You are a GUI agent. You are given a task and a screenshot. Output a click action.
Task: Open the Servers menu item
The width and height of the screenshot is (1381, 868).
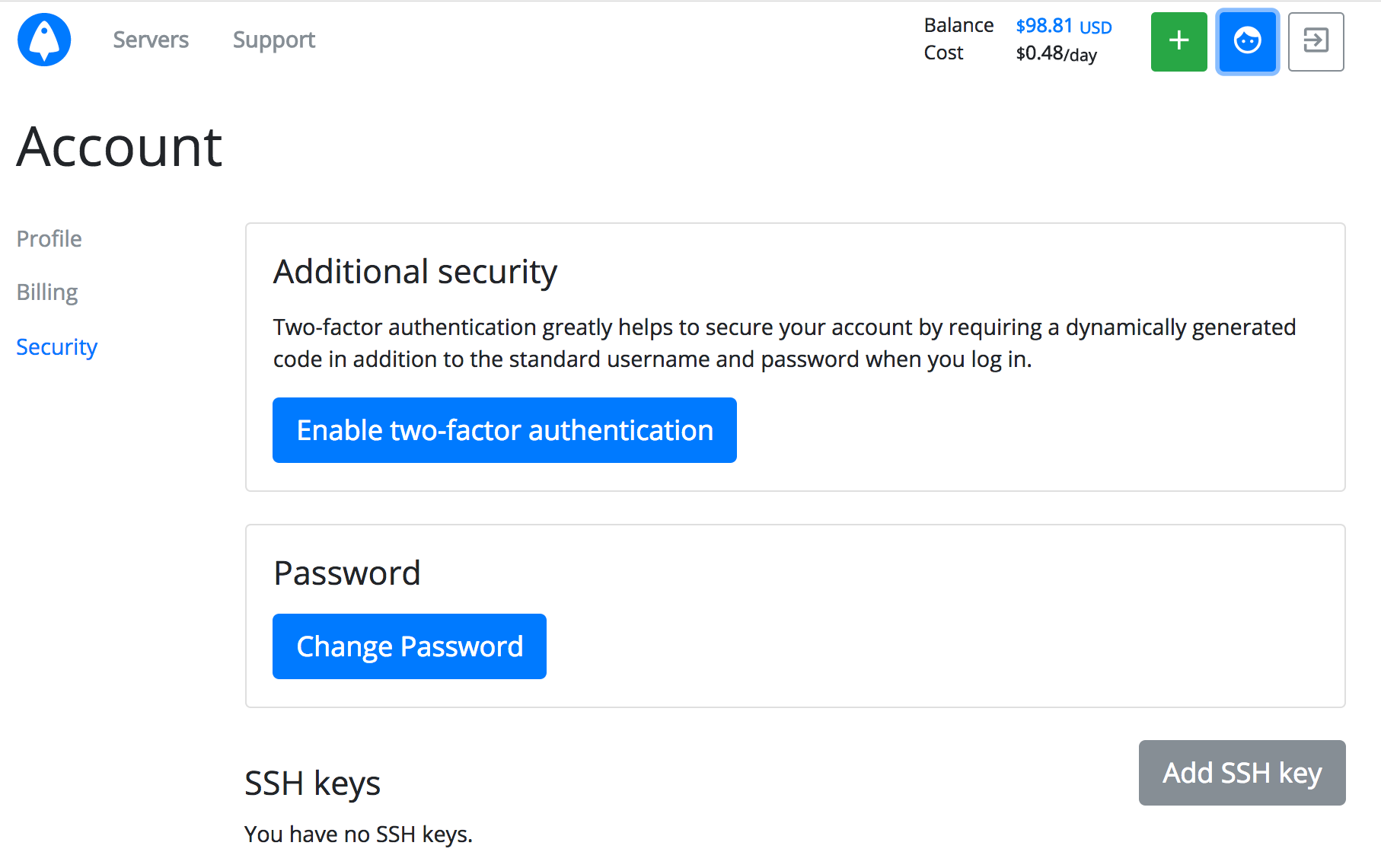(x=151, y=40)
